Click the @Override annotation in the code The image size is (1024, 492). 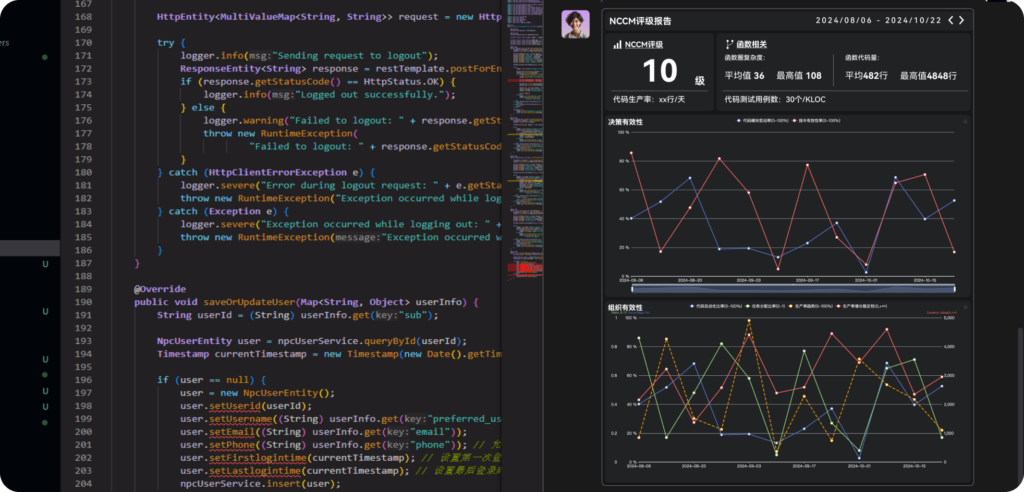click(160, 289)
